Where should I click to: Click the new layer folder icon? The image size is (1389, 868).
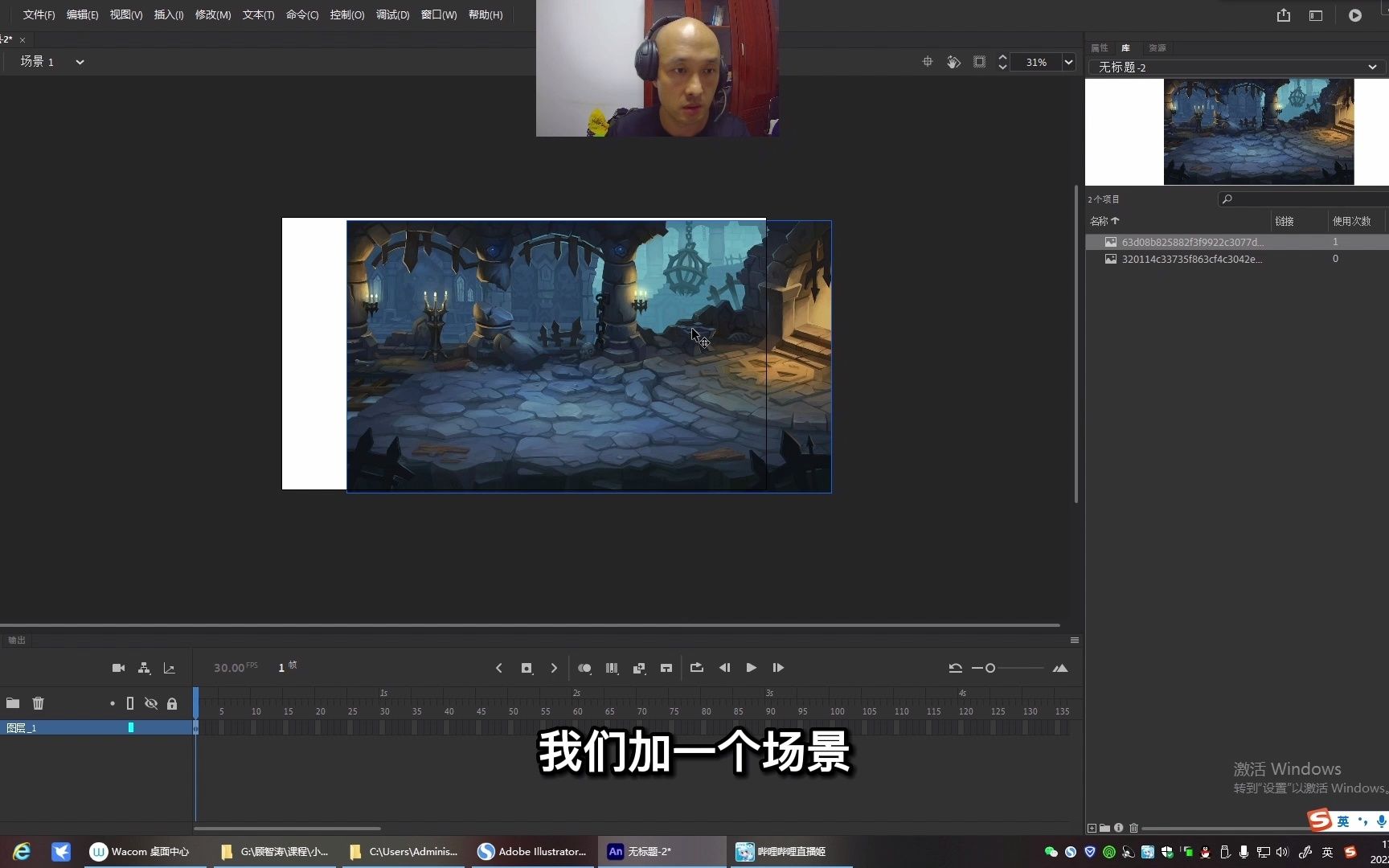pos(13,703)
